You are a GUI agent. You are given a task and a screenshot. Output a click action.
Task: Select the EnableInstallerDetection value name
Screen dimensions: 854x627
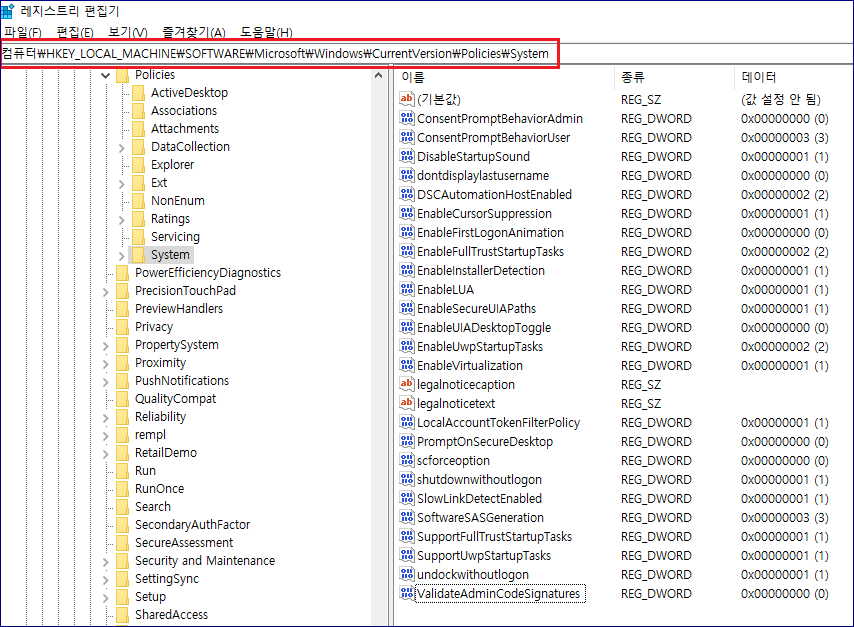tap(481, 271)
